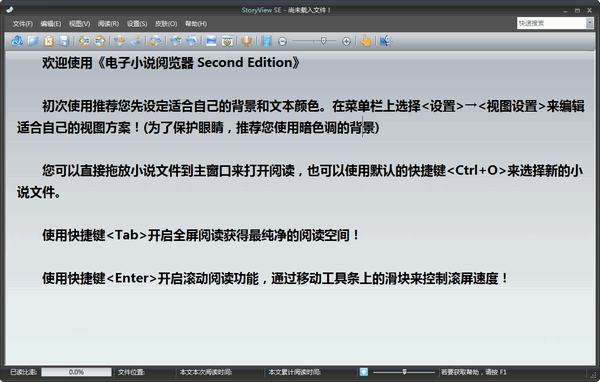Click the 文件位置 status bar label
The image size is (600, 382).
coord(131,372)
